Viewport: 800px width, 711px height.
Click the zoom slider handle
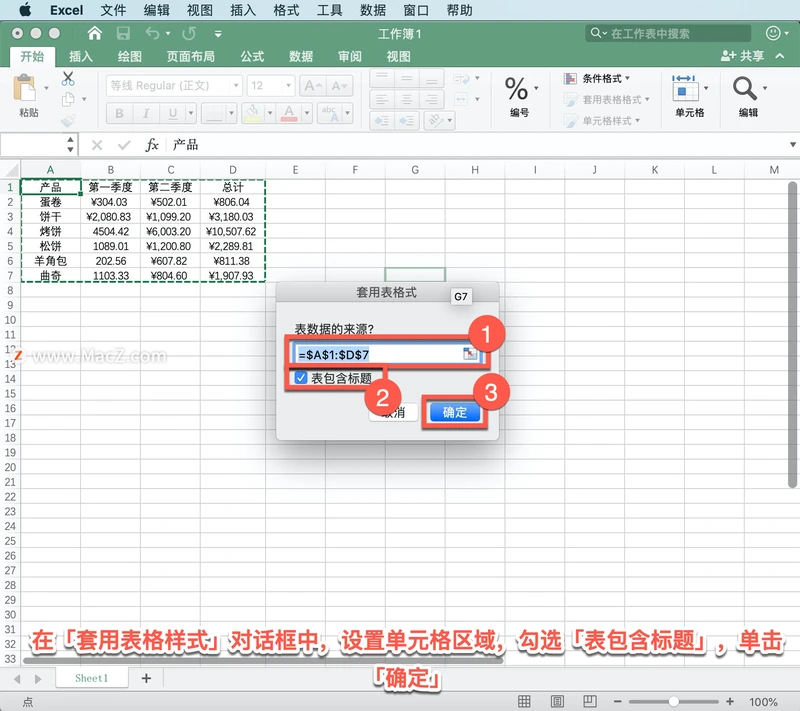pos(674,702)
